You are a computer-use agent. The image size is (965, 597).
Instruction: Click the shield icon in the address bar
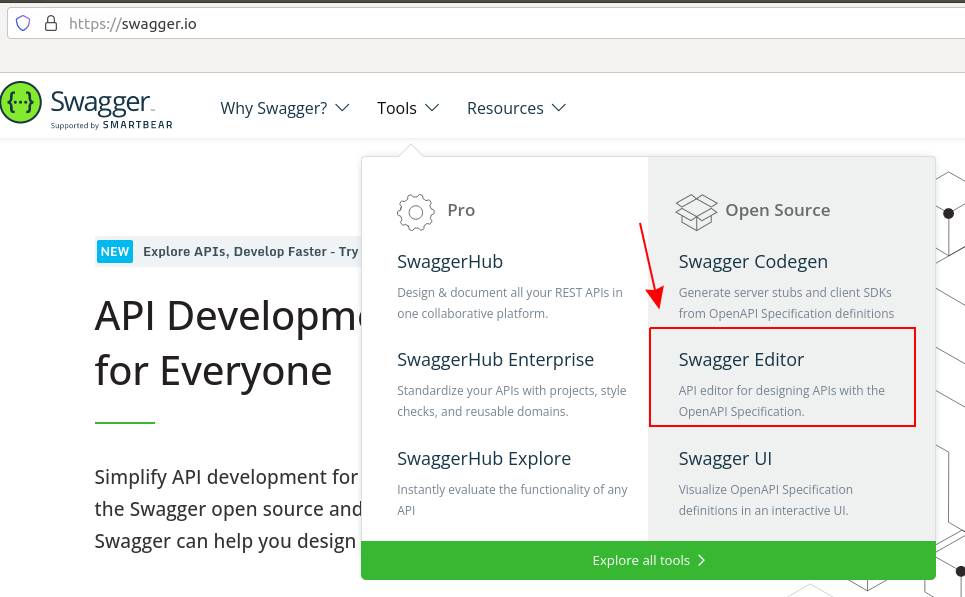22,22
